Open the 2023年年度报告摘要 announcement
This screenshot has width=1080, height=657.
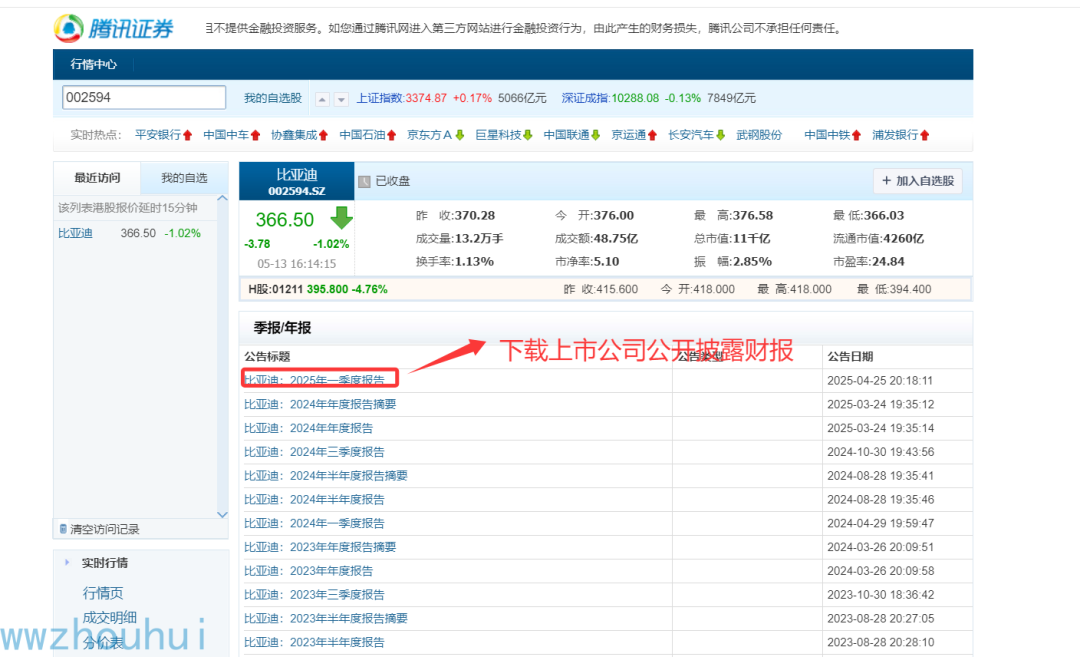pyautogui.click(x=320, y=547)
